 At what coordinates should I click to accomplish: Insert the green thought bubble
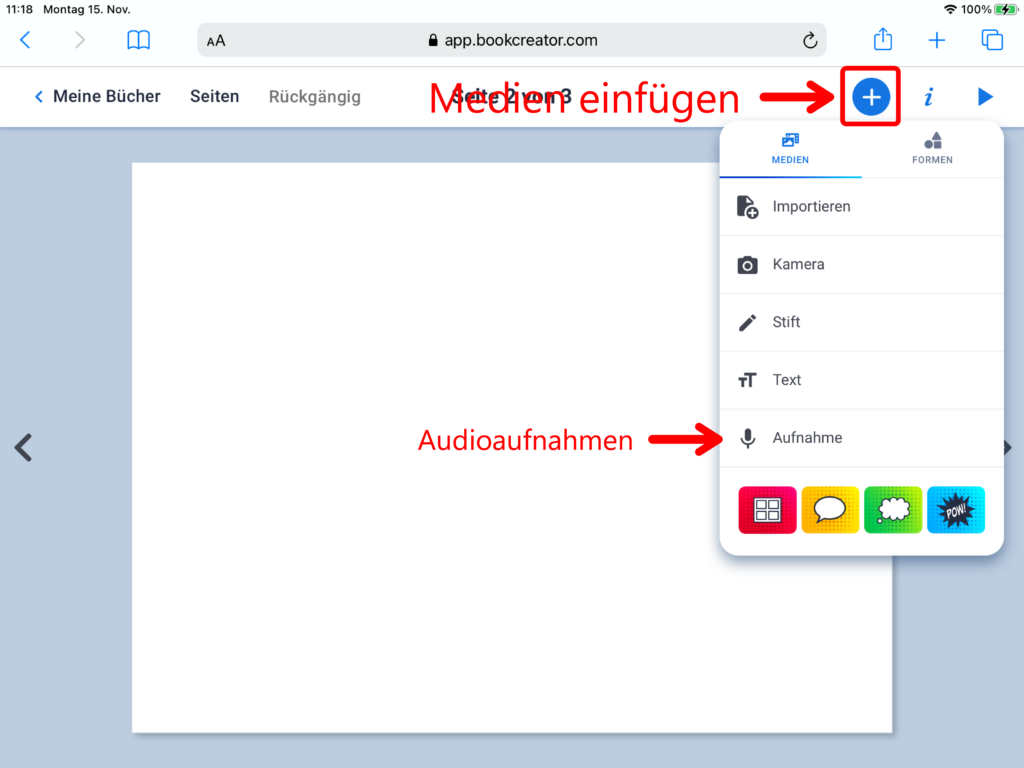[893, 510]
